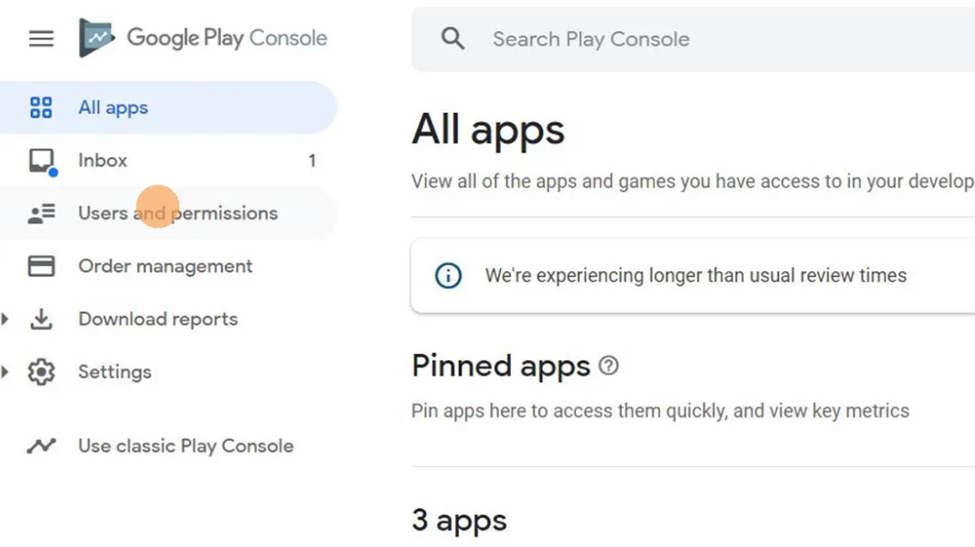
Task: Select All apps in sidebar
Action: tap(168, 108)
